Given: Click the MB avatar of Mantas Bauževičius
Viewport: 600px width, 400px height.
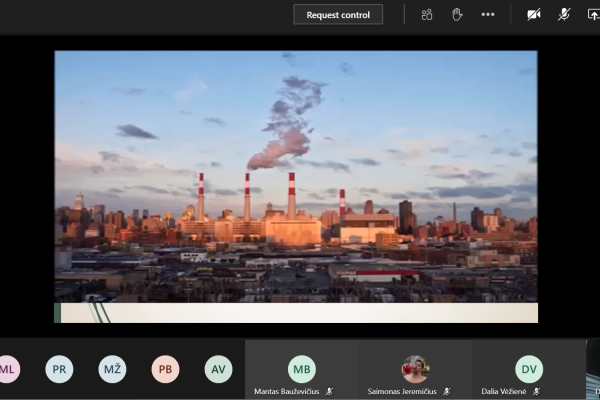Looking at the screenshot, I should coord(302,369).
